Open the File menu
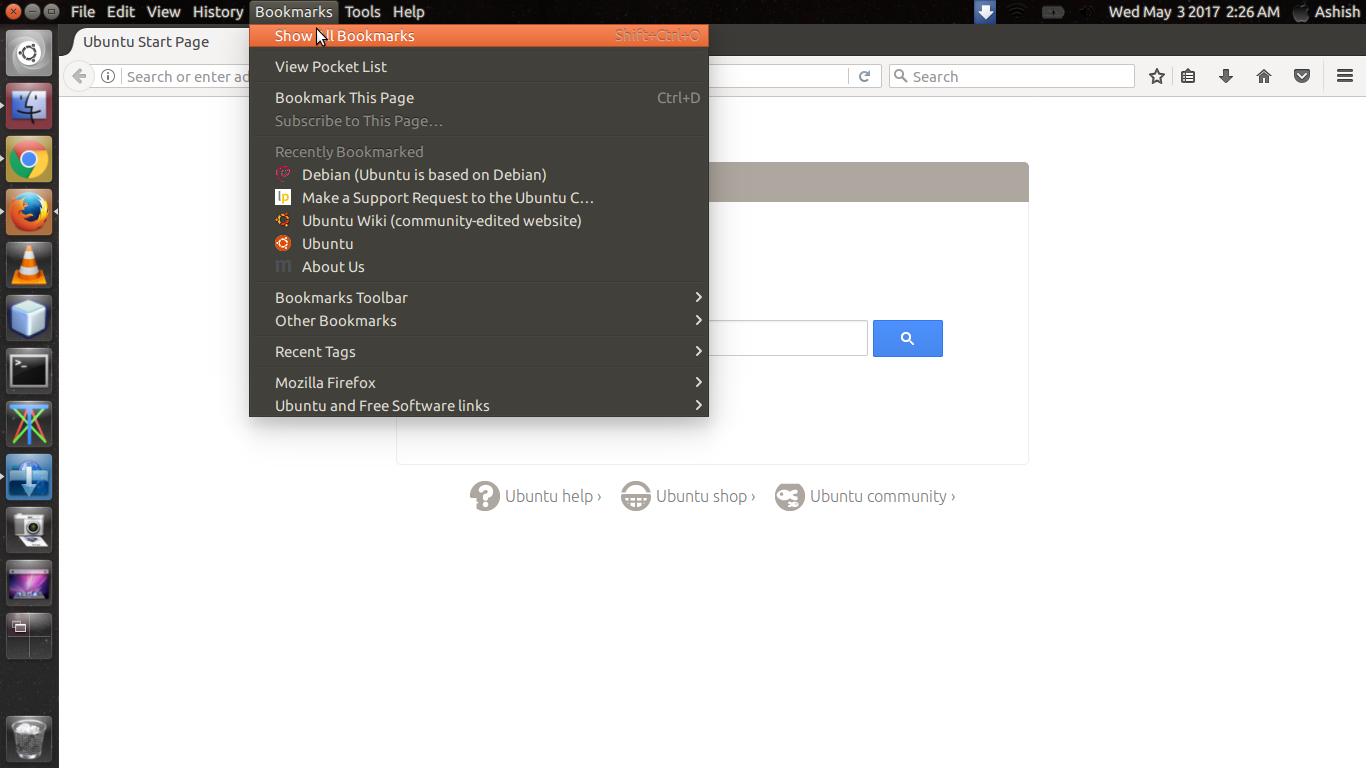This screenshot has height=768, width=1366. [x=83, y=12]
